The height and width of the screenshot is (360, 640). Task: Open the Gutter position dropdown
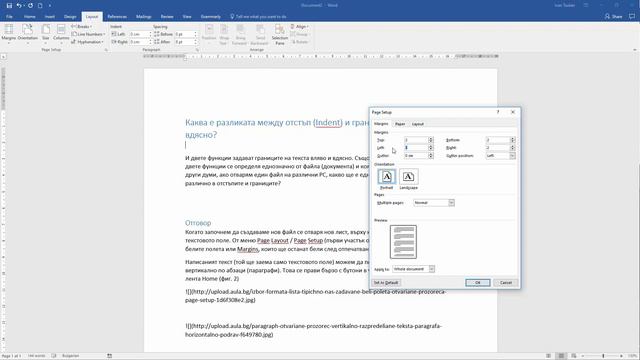point(512,156)
